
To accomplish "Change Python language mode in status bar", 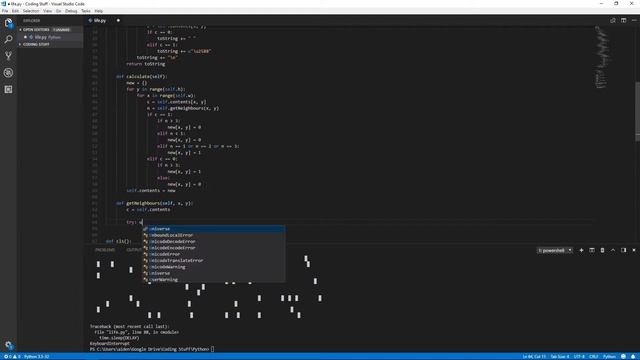I will coord(609,356).
